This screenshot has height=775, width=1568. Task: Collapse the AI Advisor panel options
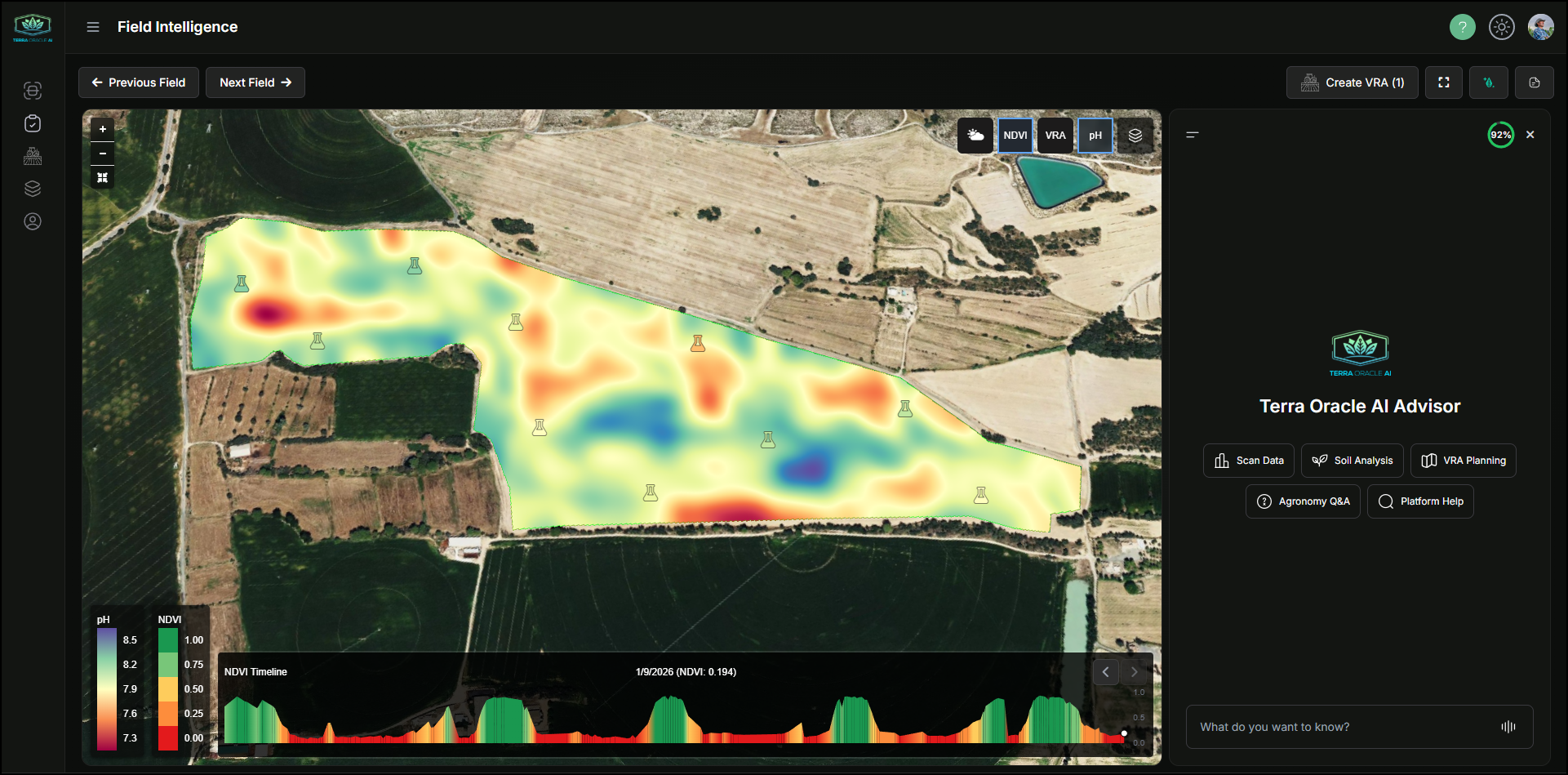[x=1193, y=135]
